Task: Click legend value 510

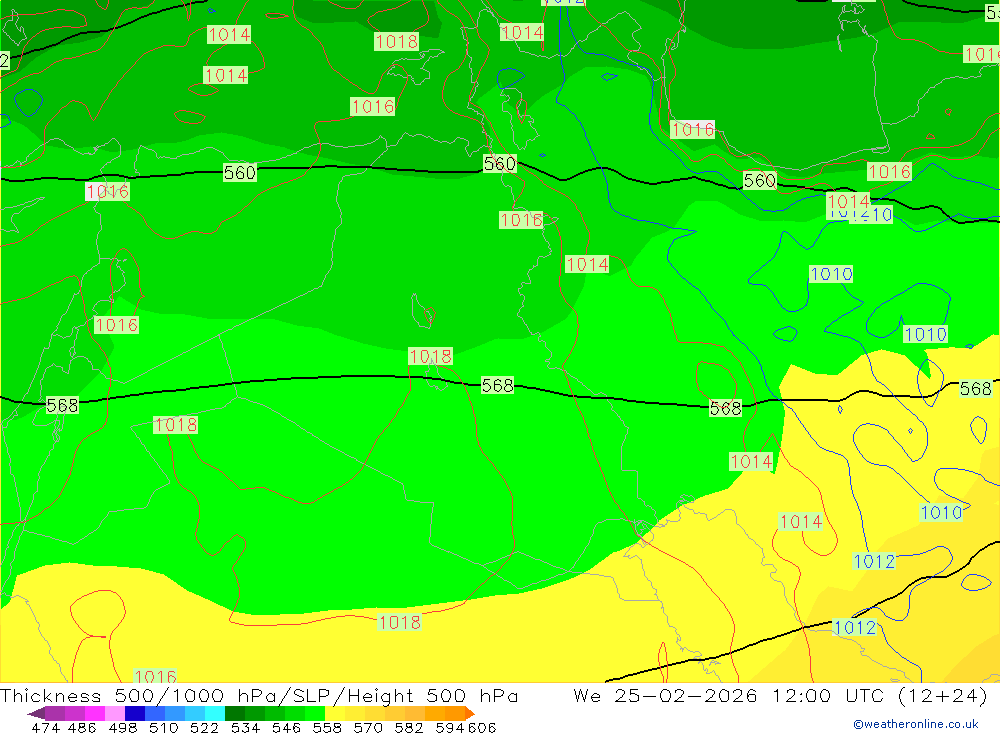Action: 163,728
